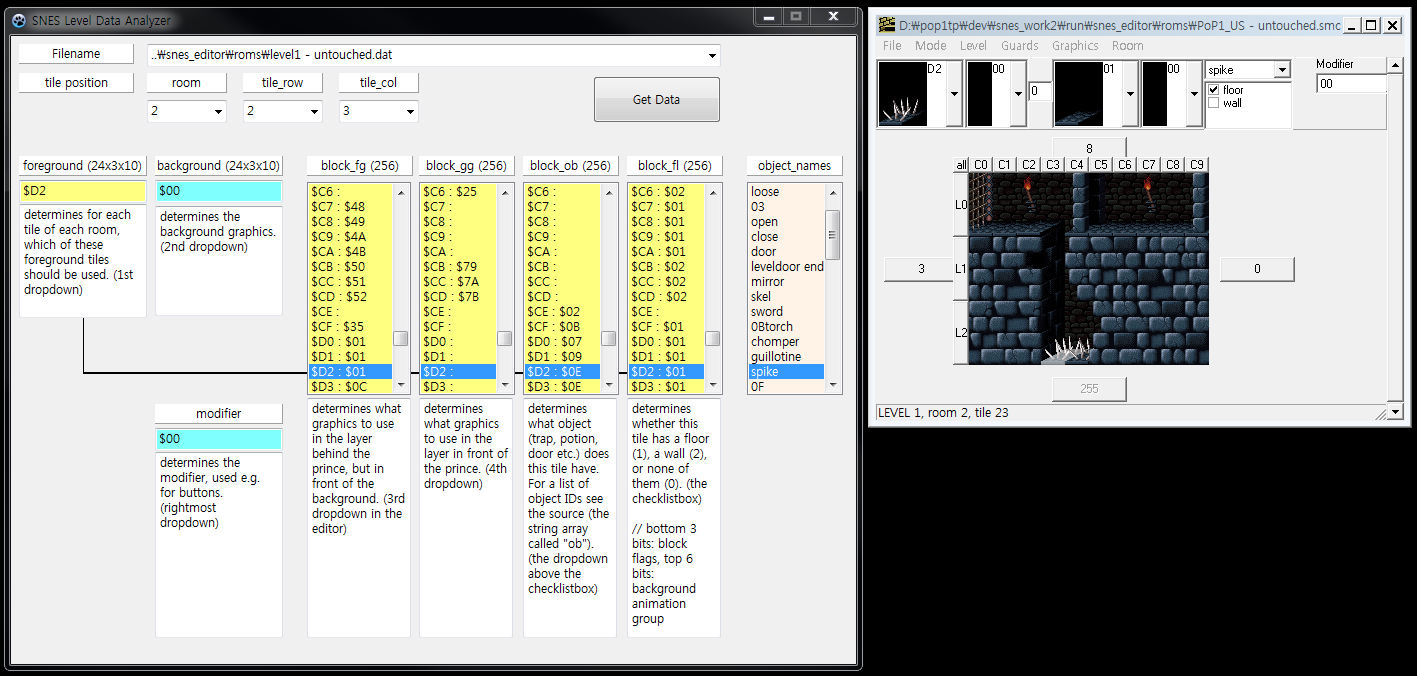1417x676 pixels.
Task: Click the Modifier input field in editor
Action: [1351, 84]
